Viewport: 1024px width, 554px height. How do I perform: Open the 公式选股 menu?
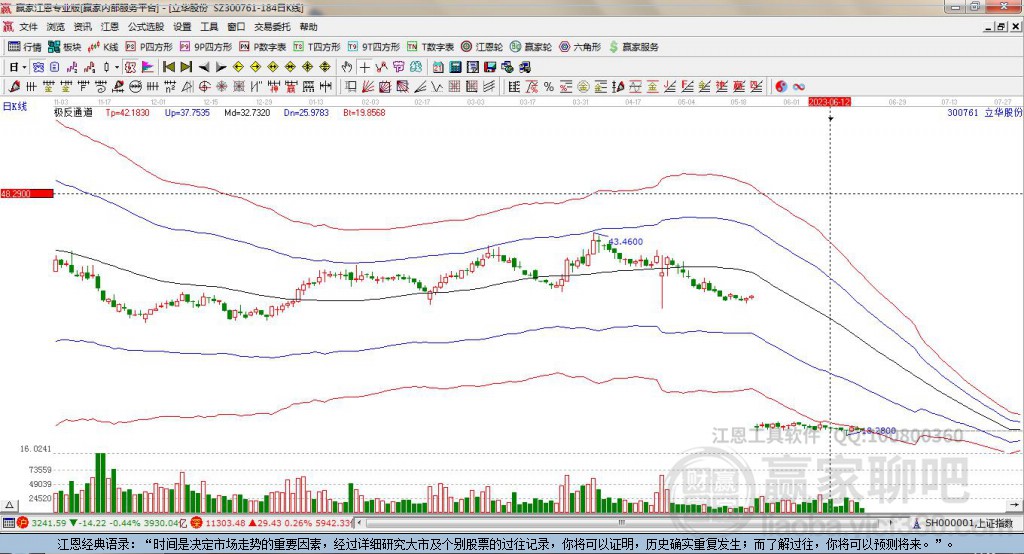pyautogui.click(x=145, y=27)
